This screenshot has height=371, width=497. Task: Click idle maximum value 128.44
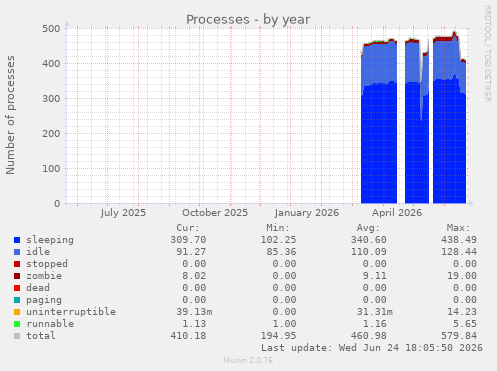pos(459,252)
